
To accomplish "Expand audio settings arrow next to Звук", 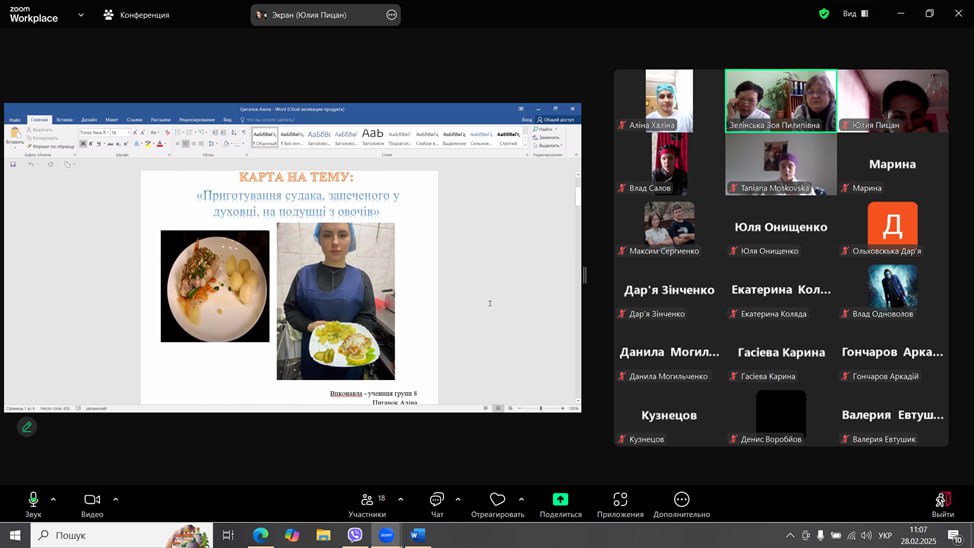I will tap(53, 499).
